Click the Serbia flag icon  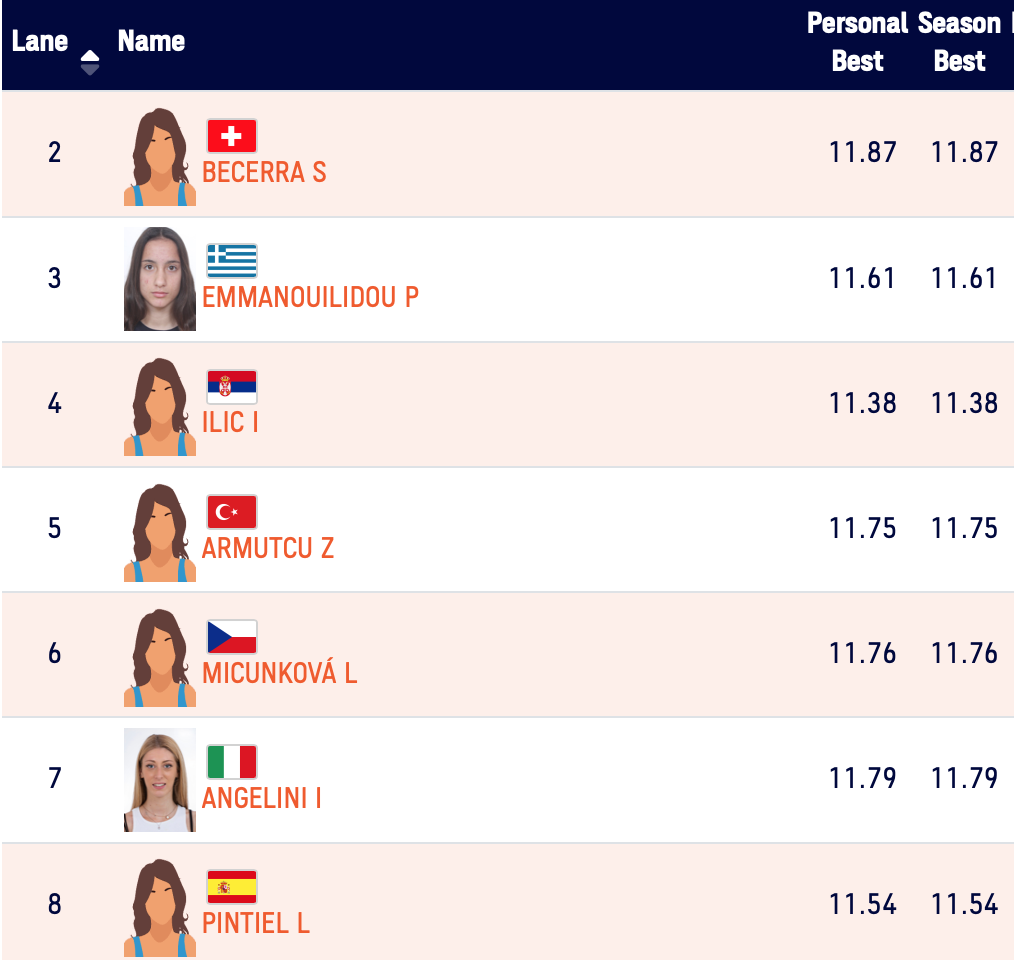click(232, 387)
